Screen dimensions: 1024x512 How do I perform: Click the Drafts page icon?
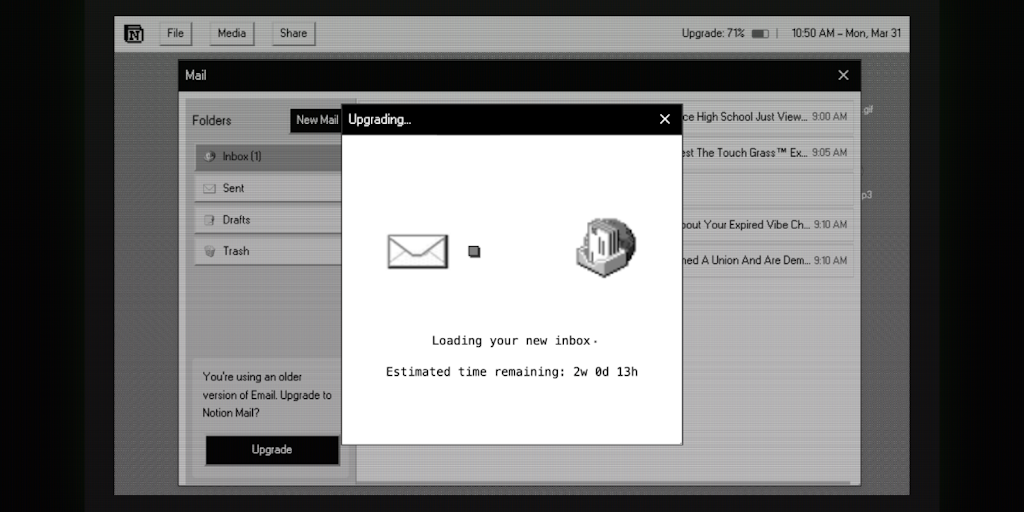click(x=209, y=220)
